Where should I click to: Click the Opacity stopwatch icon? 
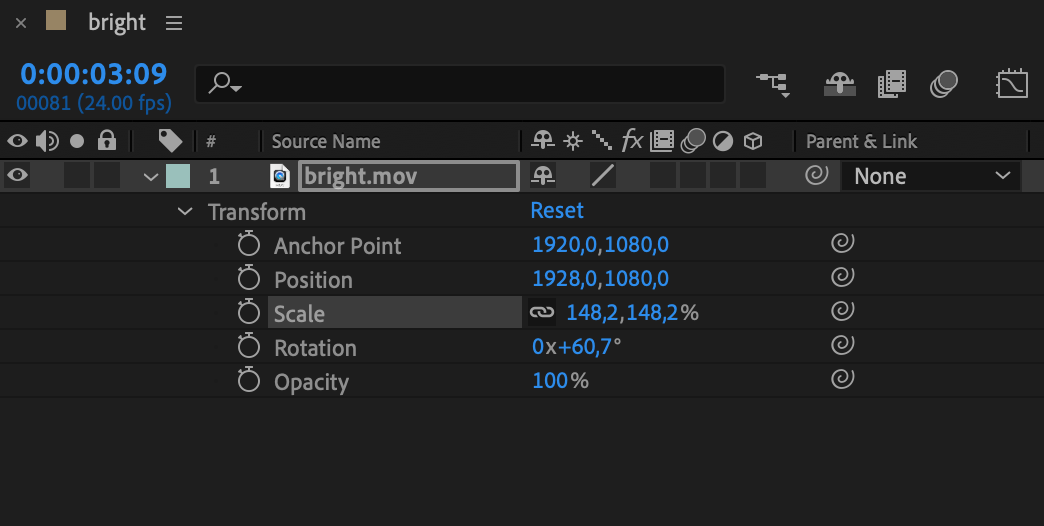[249, 382]
